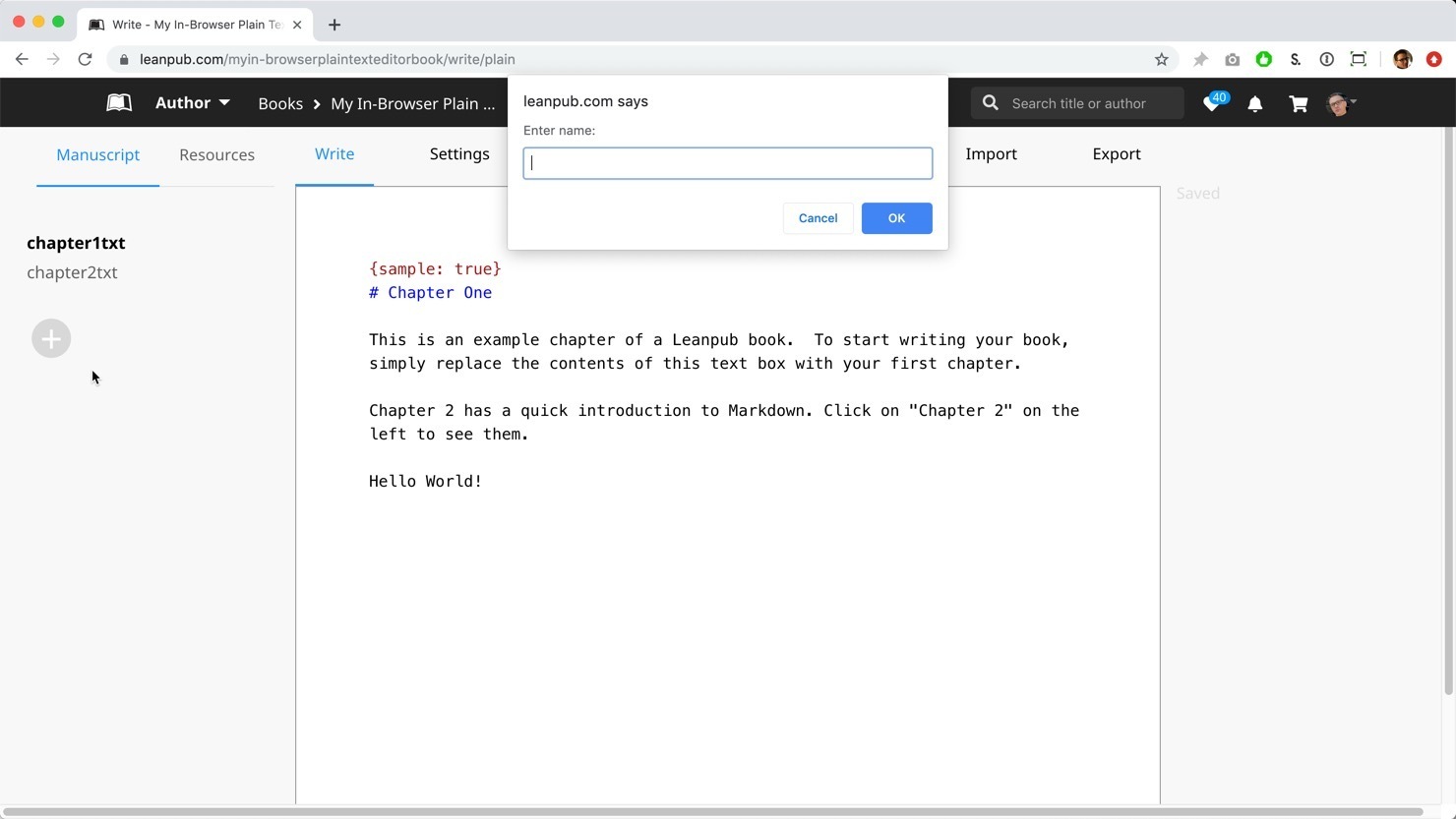Open the Settings tab
The width and height of the screenshot is (1456, 819).
(x=459, y=154)
